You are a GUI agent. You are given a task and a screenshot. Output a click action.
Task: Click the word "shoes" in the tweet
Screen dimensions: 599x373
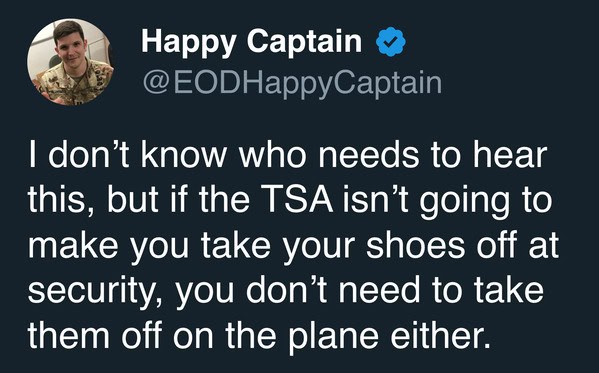[x=416, y=245]
